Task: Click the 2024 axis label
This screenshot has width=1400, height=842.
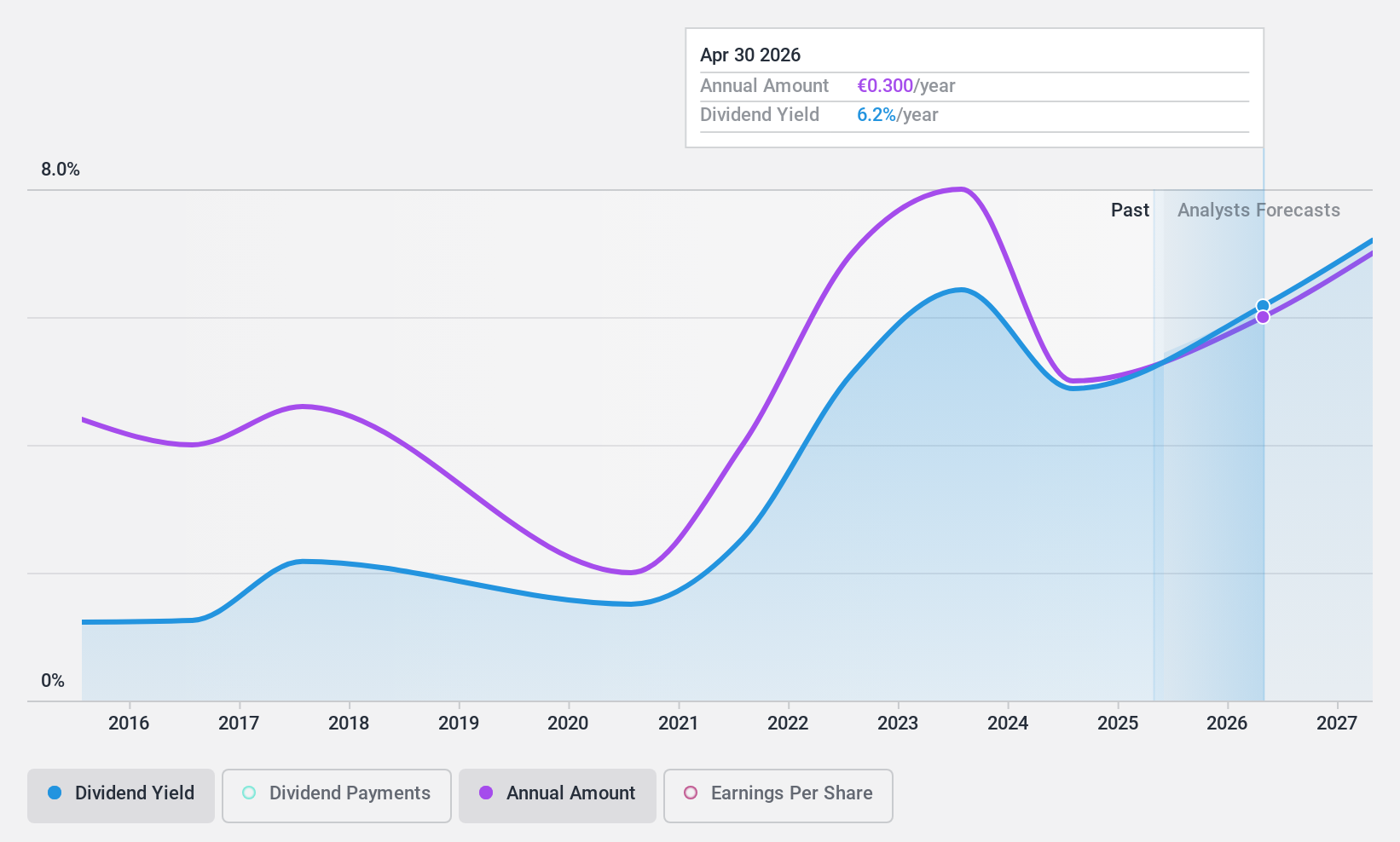Action: coord(1008,724)
